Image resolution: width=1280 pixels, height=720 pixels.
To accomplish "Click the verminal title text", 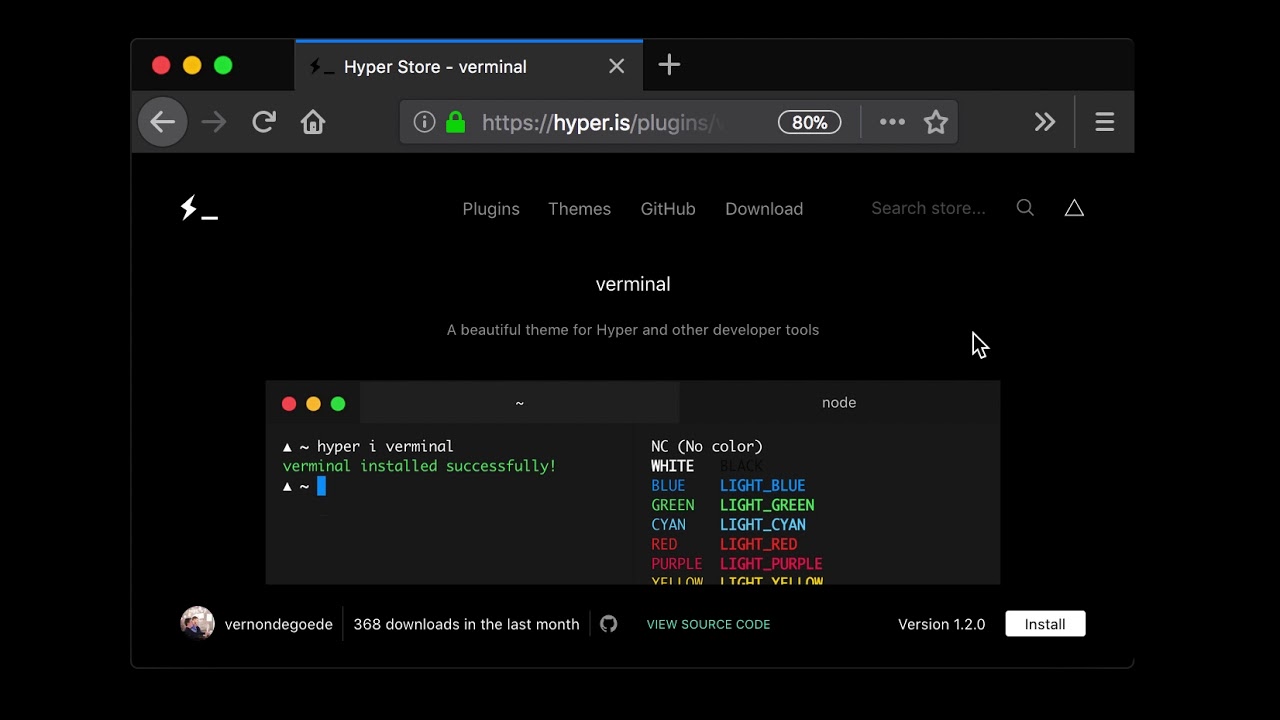I will (x=633, y=284).
